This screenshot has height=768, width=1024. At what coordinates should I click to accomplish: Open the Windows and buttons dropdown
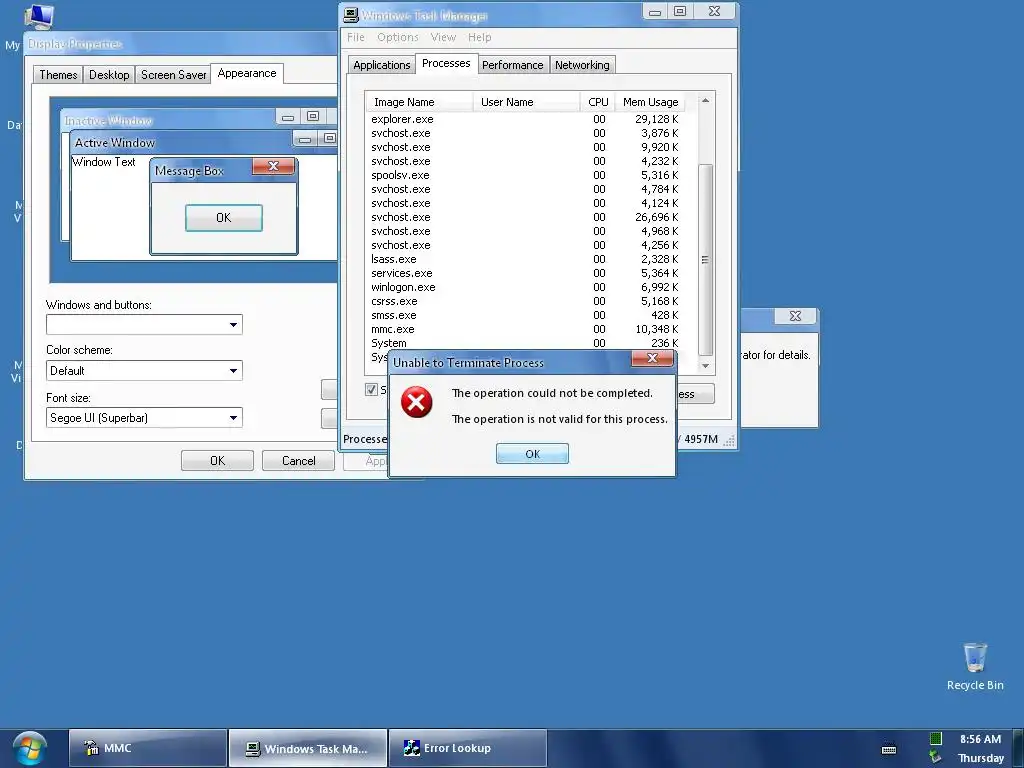144,325
